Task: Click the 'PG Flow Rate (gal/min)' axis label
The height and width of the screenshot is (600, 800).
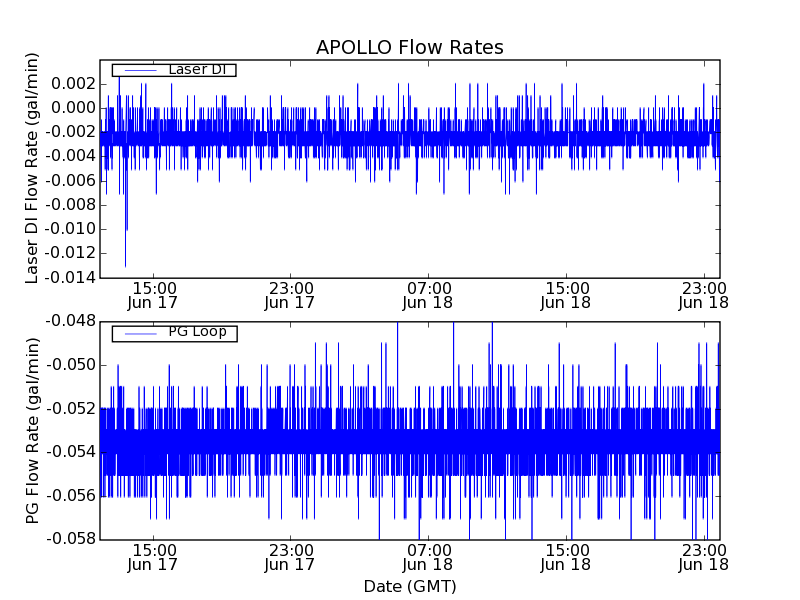Action: (x=32, y=431)
